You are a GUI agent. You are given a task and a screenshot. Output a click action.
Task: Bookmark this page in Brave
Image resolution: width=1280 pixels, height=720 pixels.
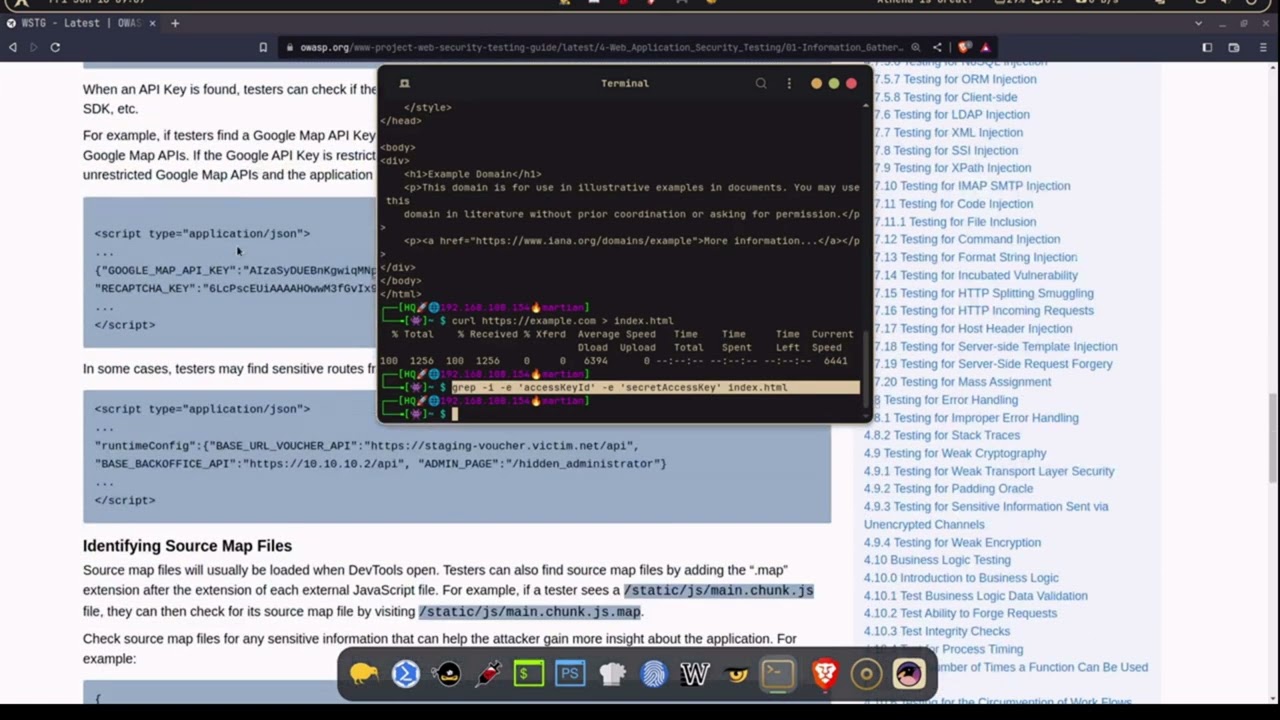click(x=263, y=47)
